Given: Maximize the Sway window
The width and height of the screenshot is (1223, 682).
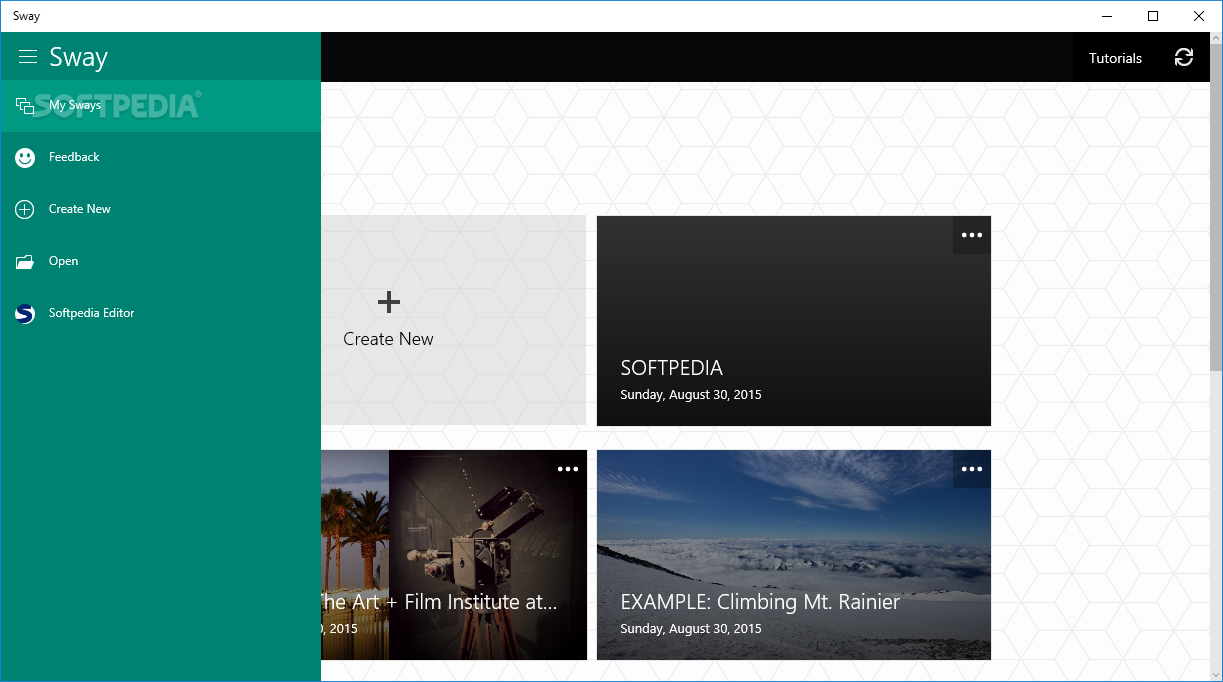Looking at the screenshot, I should pos(1153,16).
